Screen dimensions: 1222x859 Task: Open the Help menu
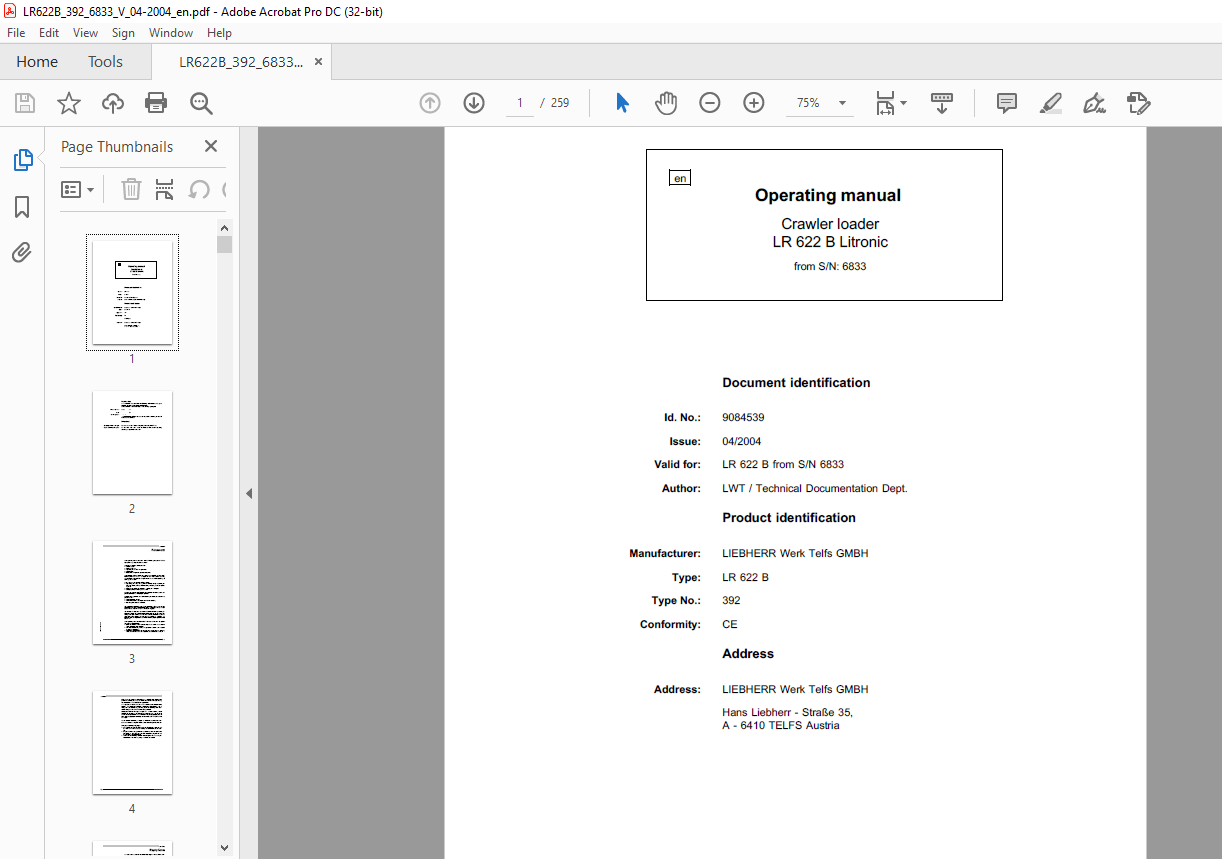(219, 33)
